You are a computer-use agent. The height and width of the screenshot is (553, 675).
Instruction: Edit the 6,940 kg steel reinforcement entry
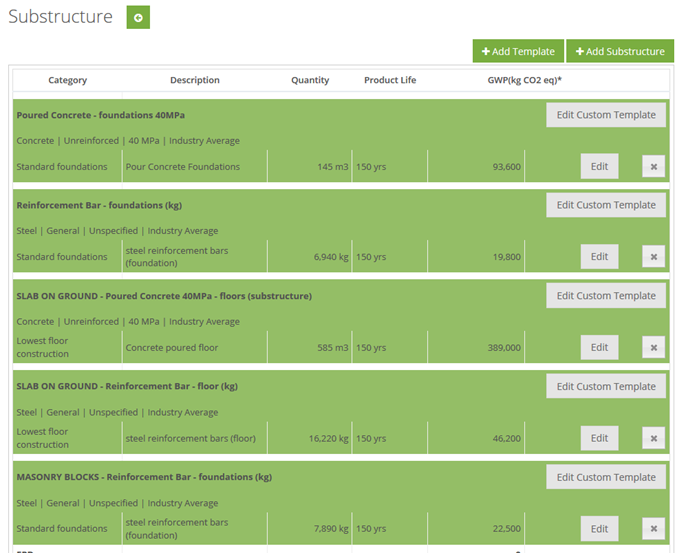[599, 256]
